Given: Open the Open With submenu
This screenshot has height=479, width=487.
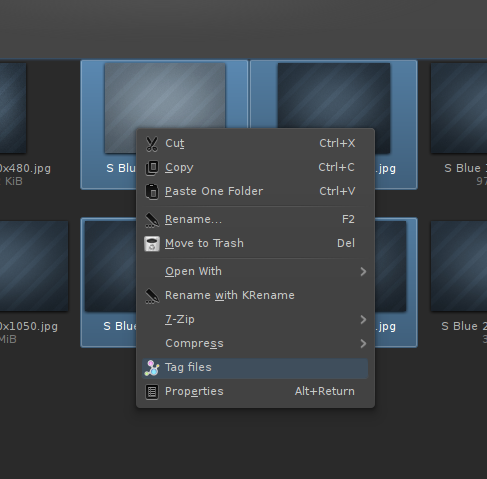Looking at the screenshot, I should (x=255, y=272).
